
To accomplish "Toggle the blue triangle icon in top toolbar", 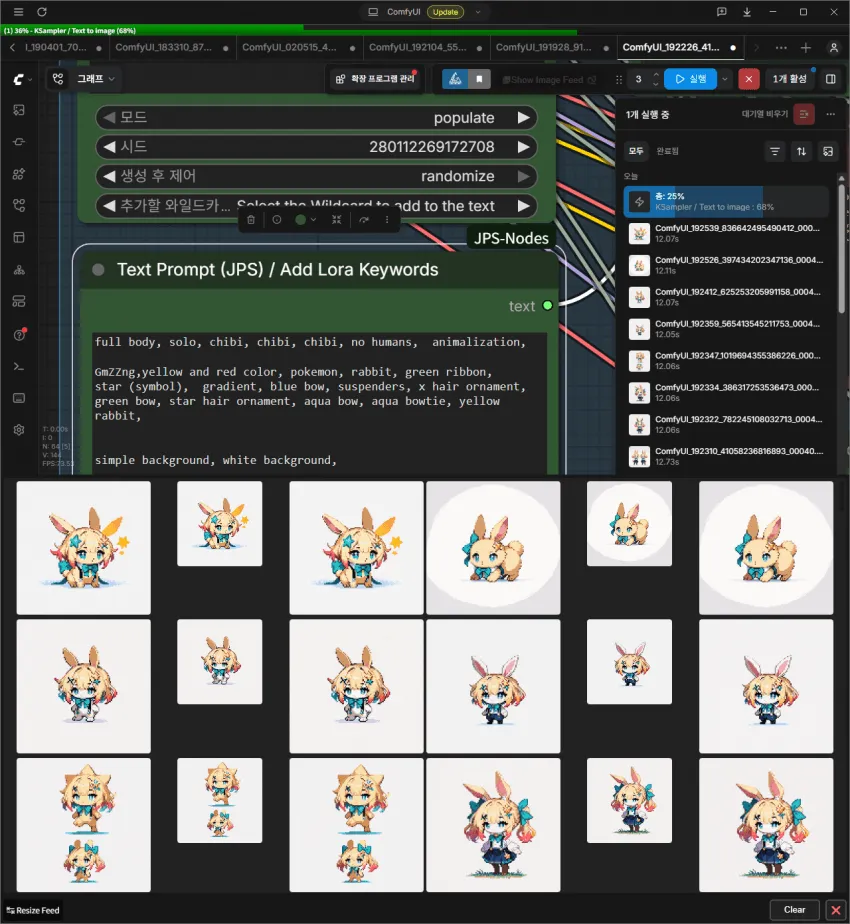I will [455, 79].
